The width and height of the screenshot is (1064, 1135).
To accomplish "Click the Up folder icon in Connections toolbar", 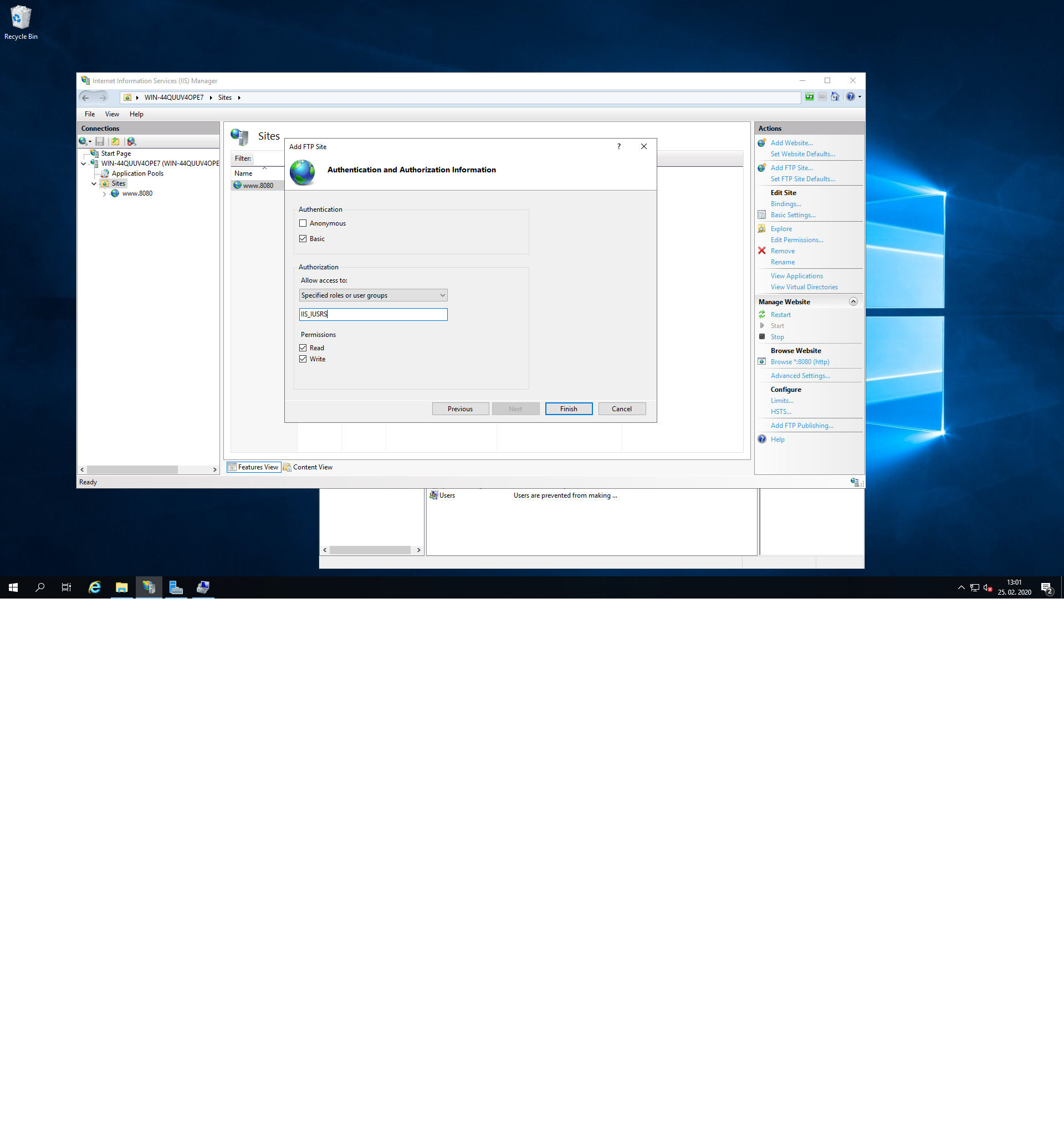I will coord(115,141).
